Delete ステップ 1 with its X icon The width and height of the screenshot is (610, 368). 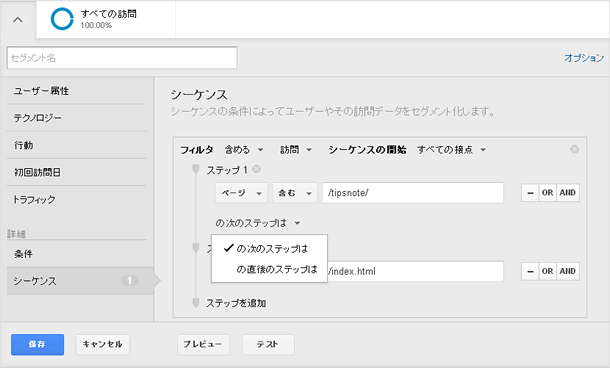[256, 169]
